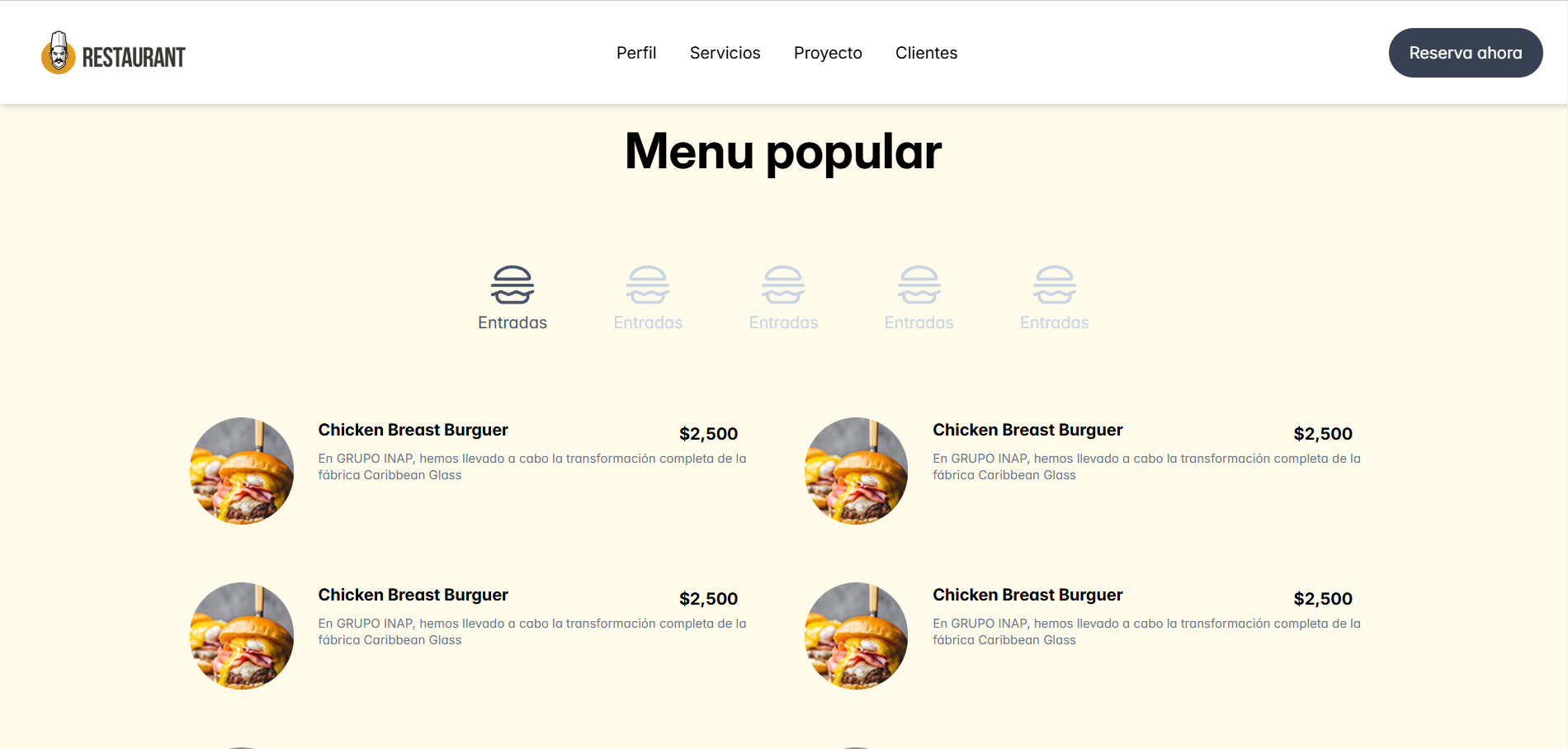Click the fourth faded burger category icon
Screen dimensions: 1568x749
(x=919, y=285)
